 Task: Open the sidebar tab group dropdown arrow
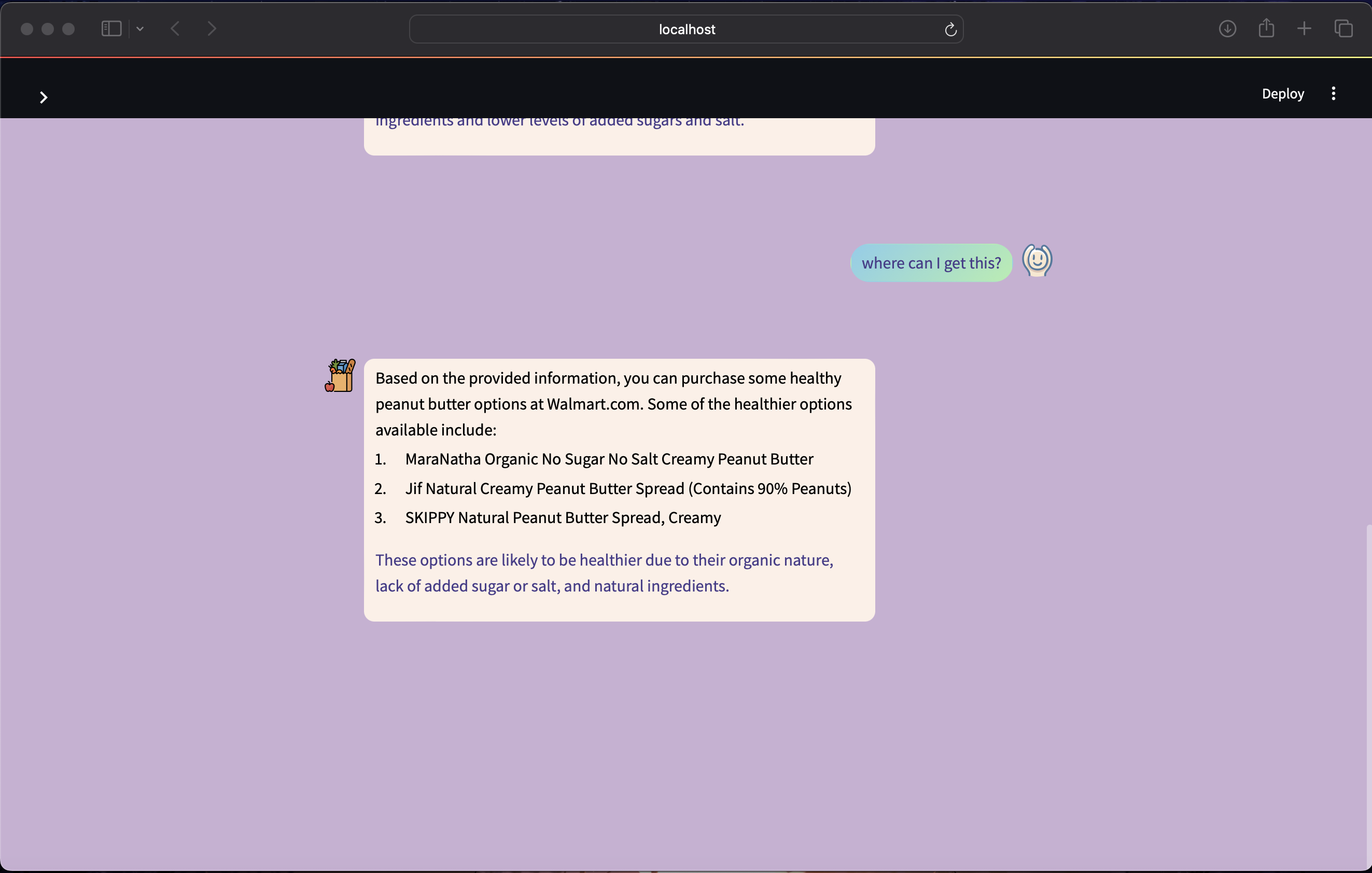(x=139, y=29)
